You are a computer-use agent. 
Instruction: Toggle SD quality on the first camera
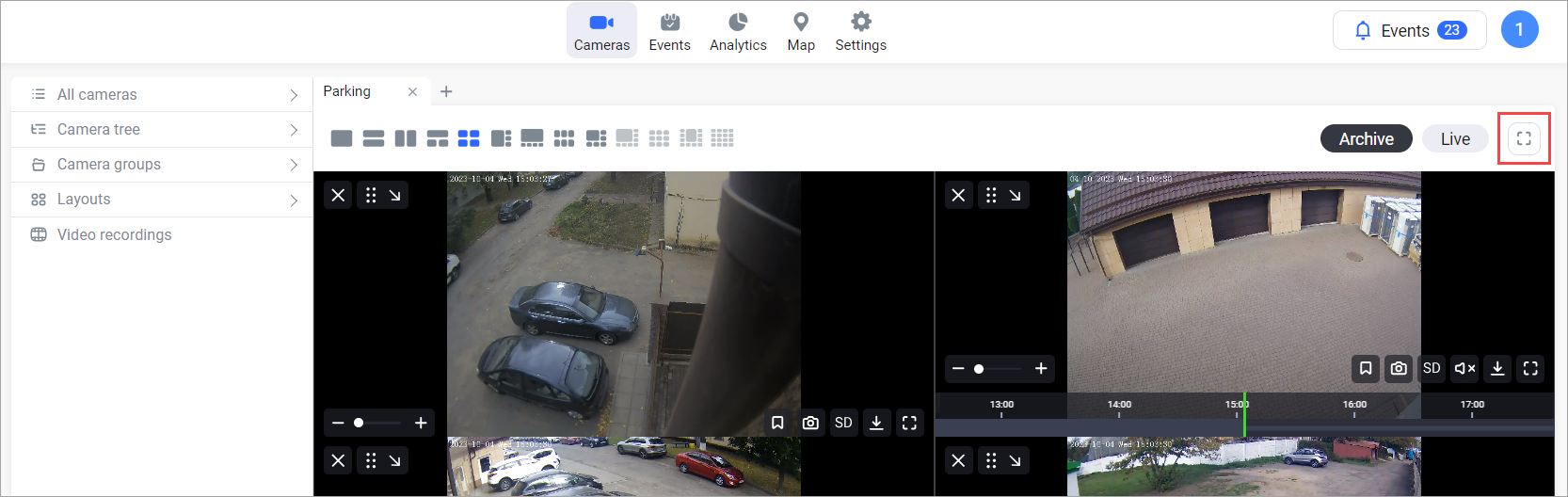[x=843, y=423]
